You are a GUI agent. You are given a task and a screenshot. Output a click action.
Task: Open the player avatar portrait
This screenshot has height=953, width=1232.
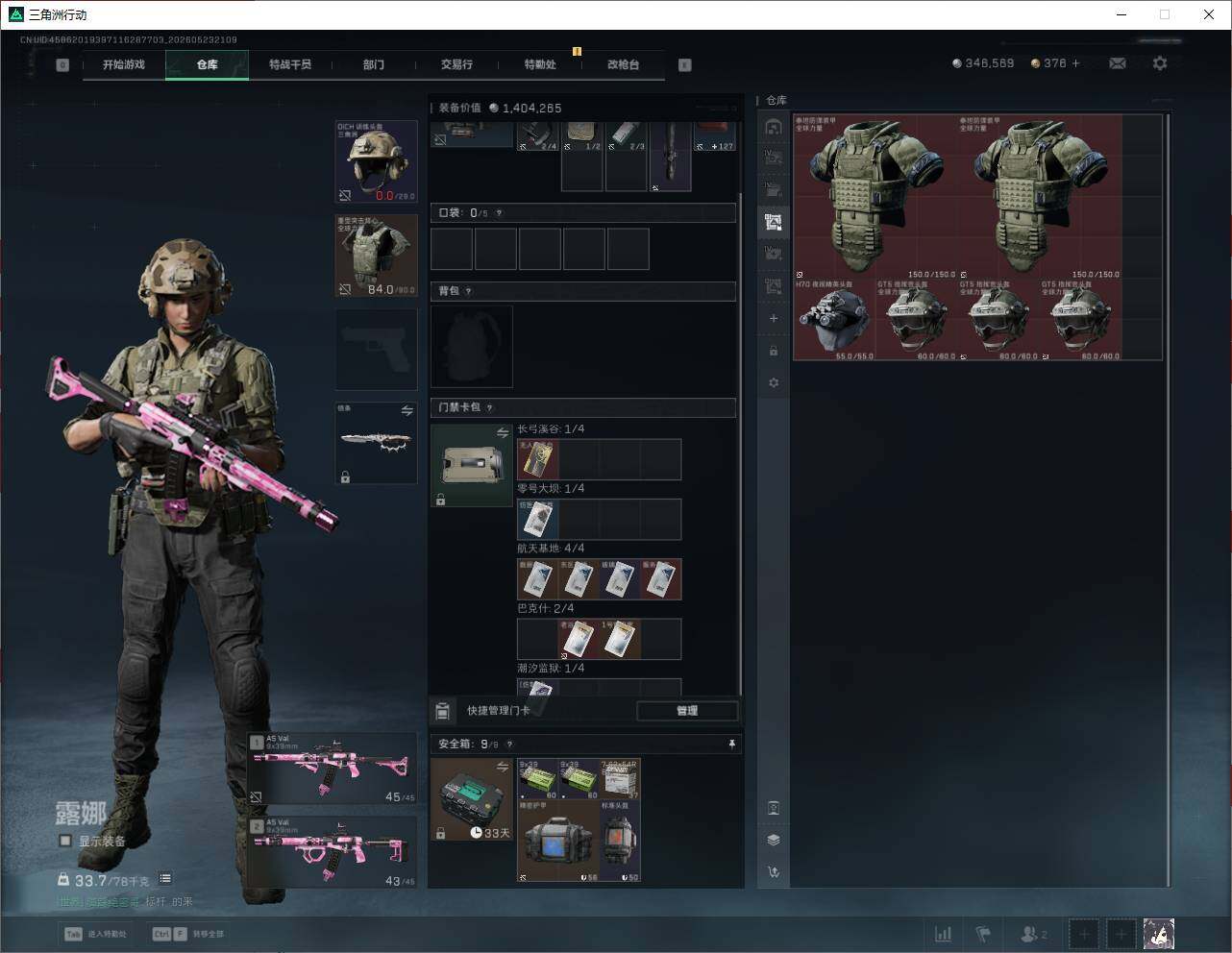(x=1159, y=934)
